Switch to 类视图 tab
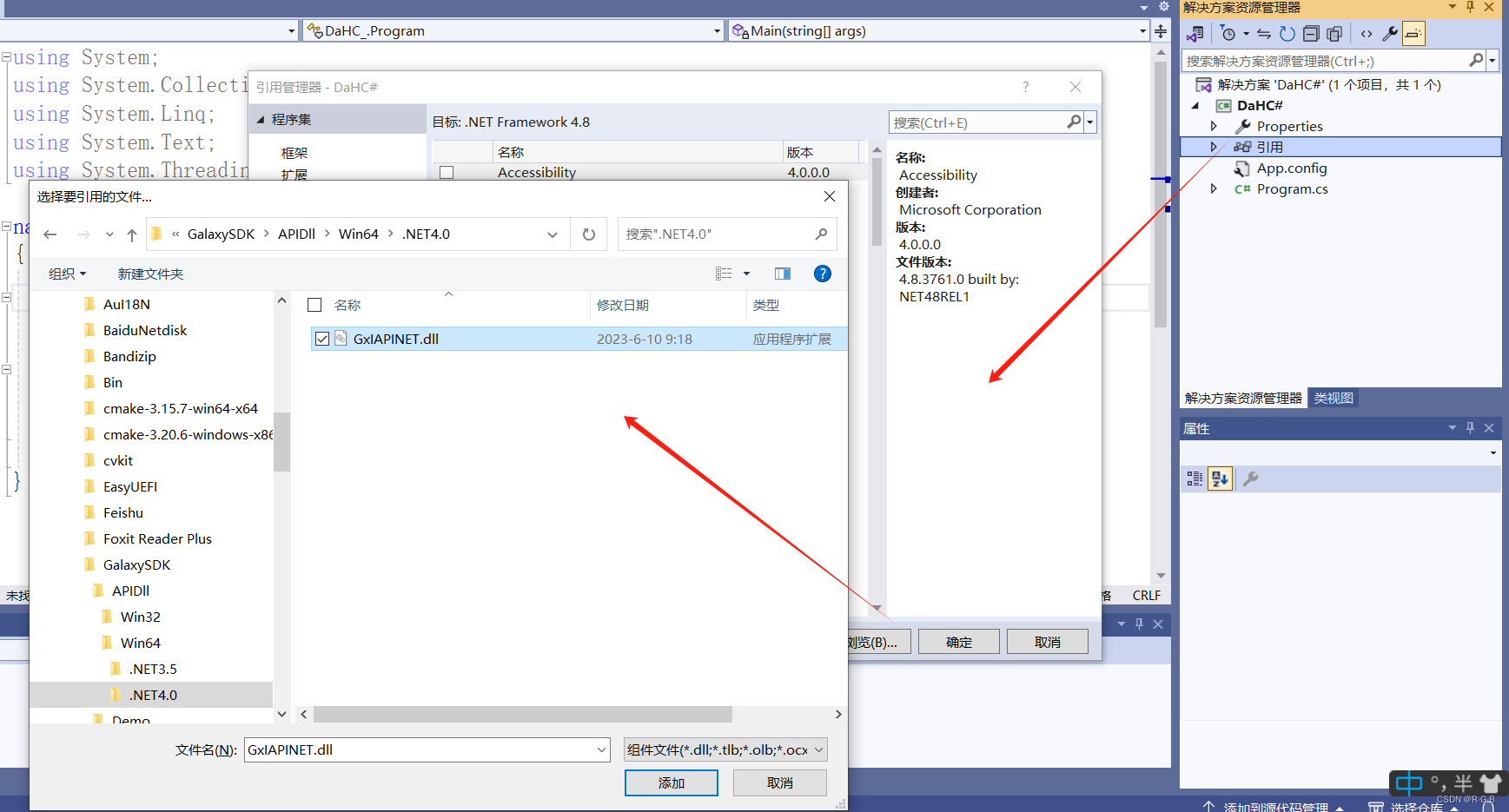Image resolution: width=1509 pixels, height=812 pixels. tap(1334, 398)
